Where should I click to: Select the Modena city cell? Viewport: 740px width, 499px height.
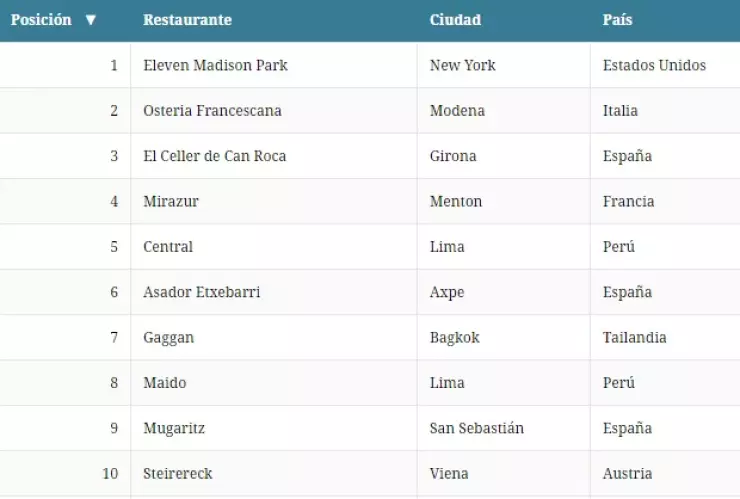(457, 111)
